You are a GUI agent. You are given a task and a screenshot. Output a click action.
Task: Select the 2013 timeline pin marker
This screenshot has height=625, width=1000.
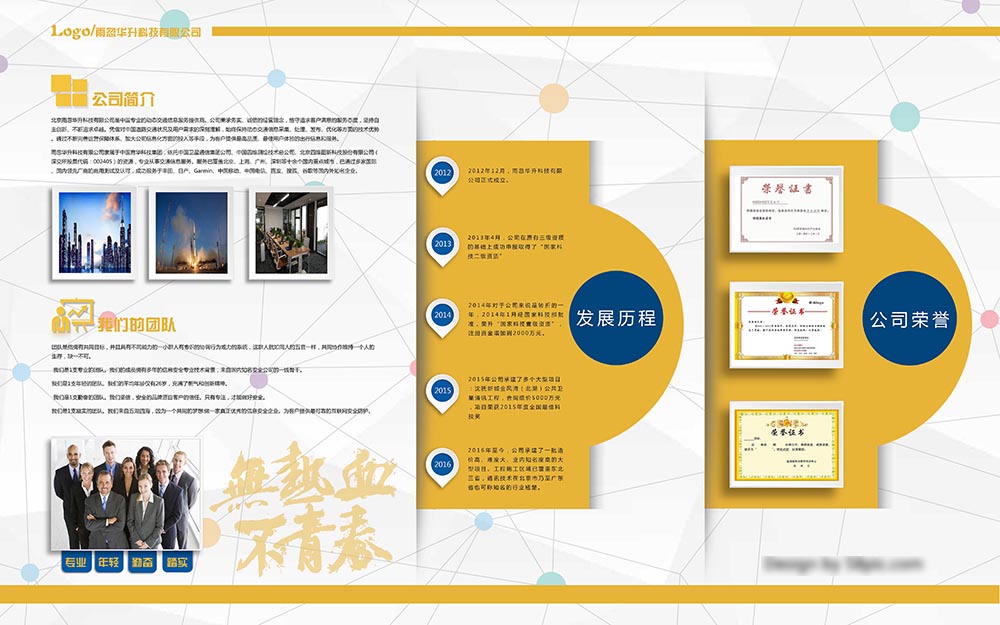442,244
